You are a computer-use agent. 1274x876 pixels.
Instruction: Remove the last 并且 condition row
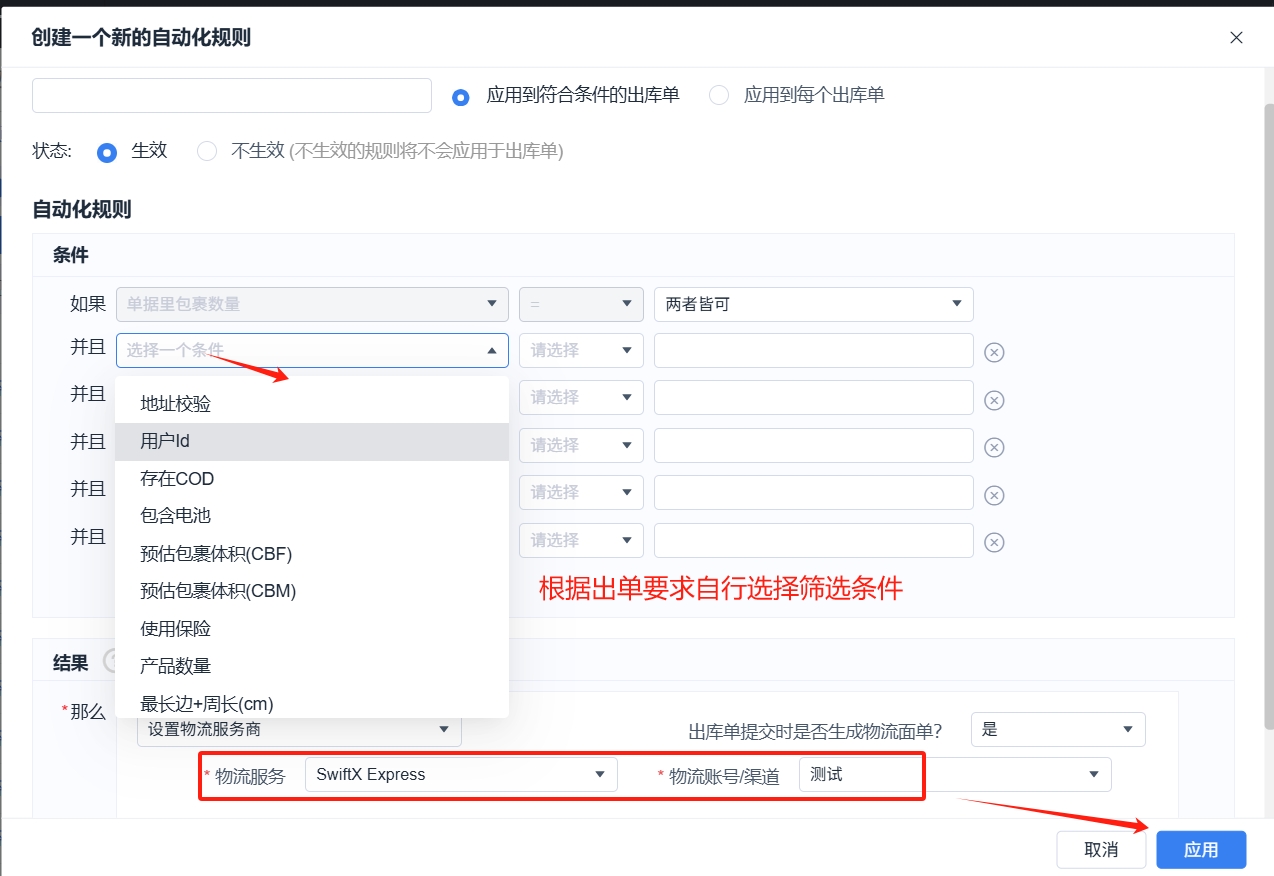point(994,542)
